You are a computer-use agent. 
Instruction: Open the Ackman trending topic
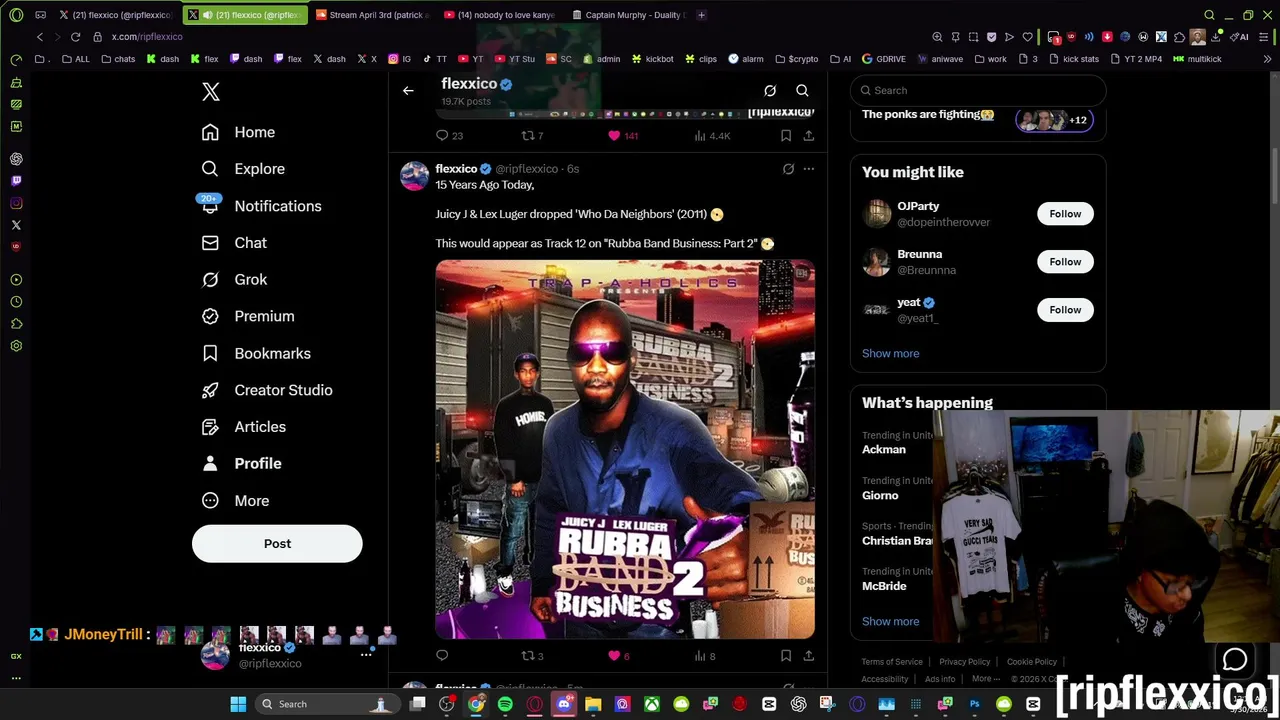pos(884,450)
